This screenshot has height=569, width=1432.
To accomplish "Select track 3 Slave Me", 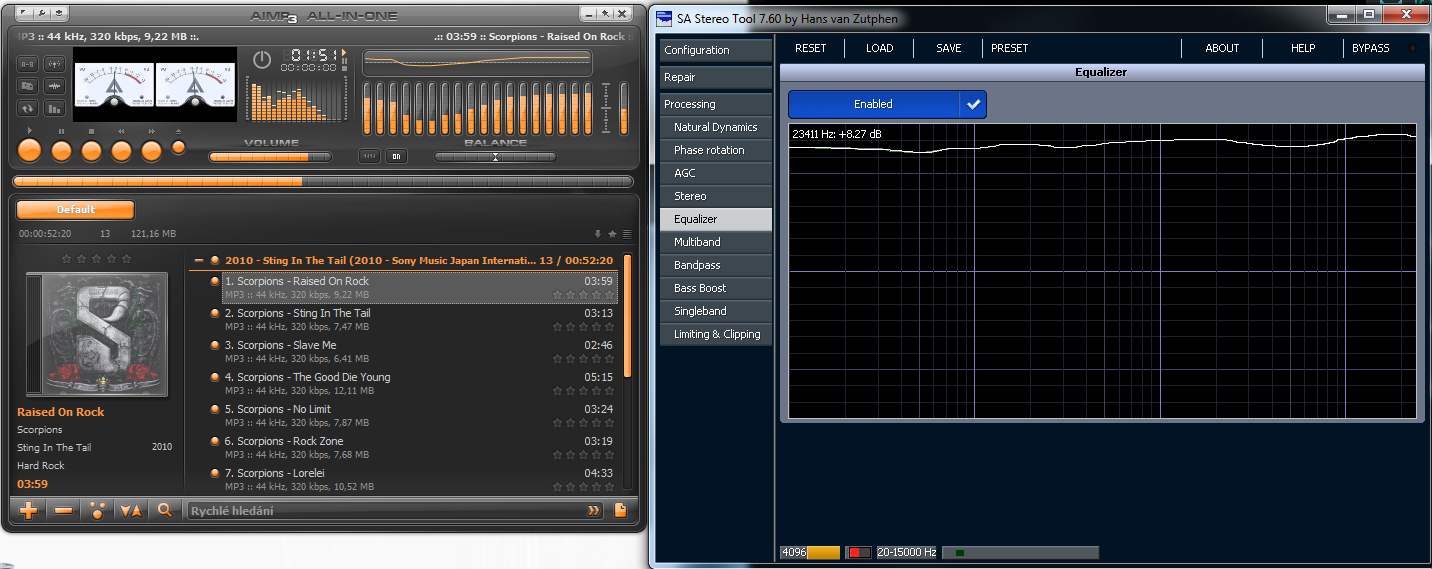I will [419, 351].
